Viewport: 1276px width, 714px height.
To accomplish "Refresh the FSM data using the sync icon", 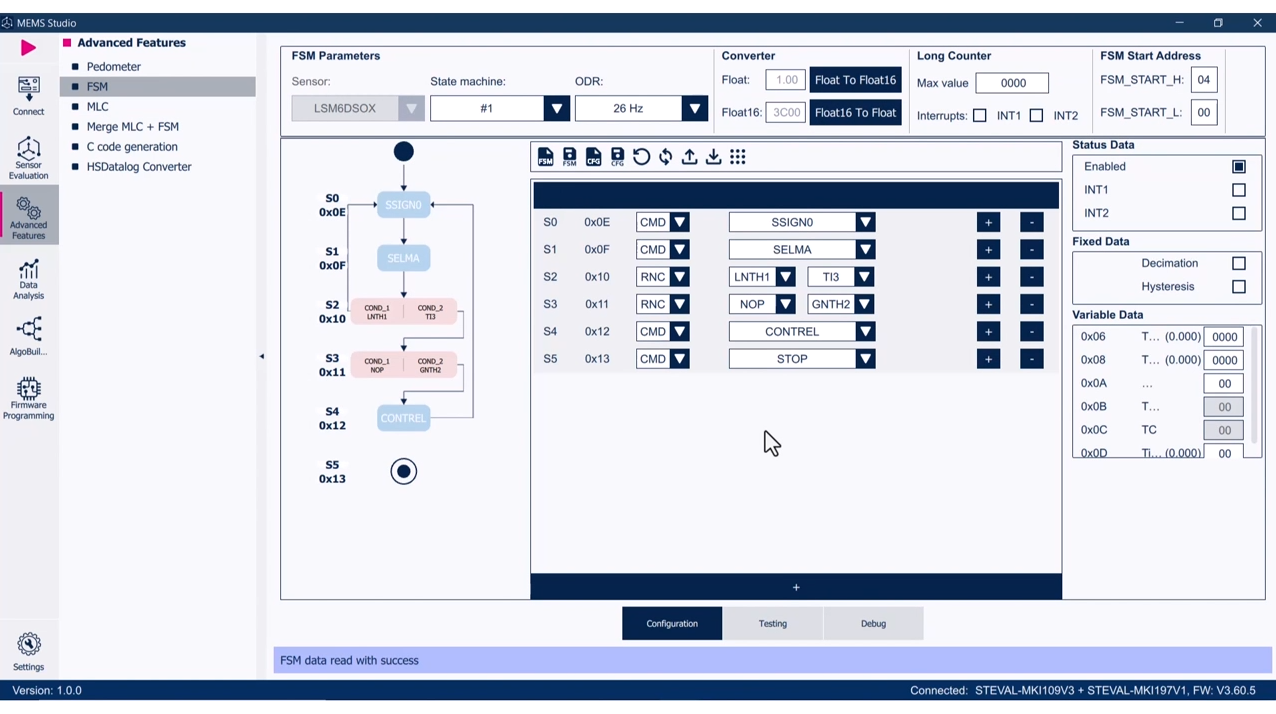I will (x=665, y=157).
